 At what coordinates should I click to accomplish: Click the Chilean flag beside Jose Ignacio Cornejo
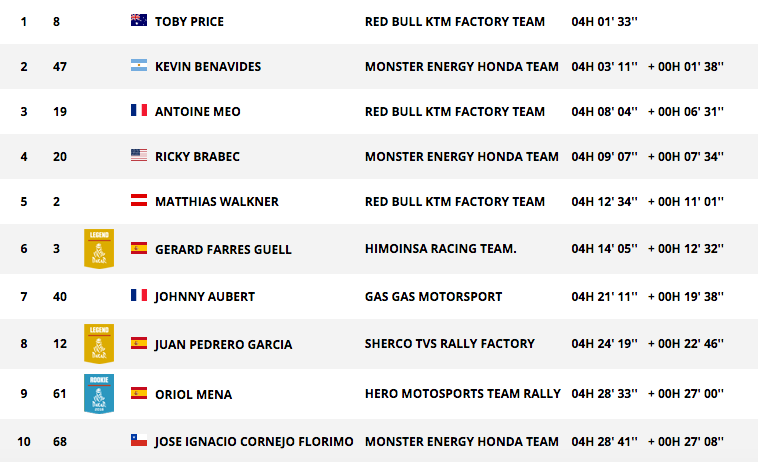click(x=139, y=440)
